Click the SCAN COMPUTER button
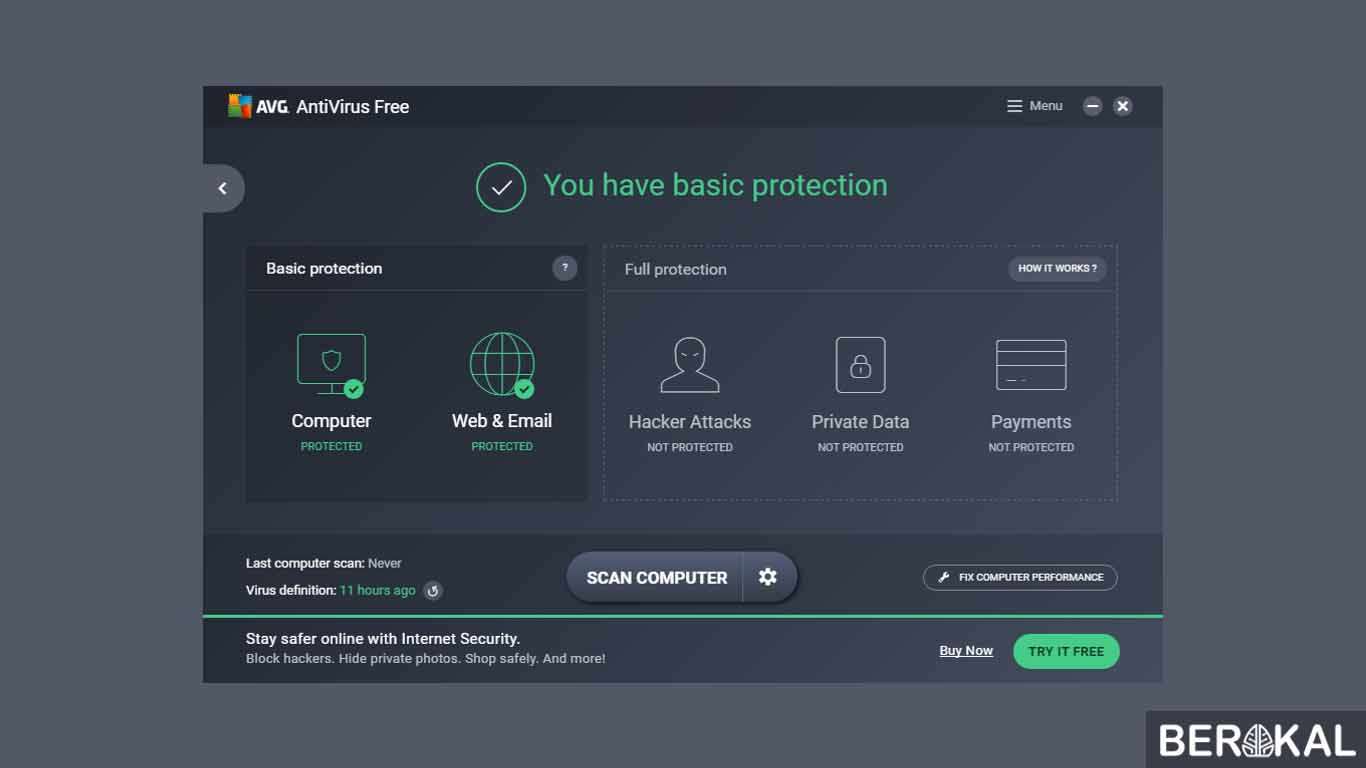The width and height of the screenshot is (1366, 768). click(x=655, y=578)
